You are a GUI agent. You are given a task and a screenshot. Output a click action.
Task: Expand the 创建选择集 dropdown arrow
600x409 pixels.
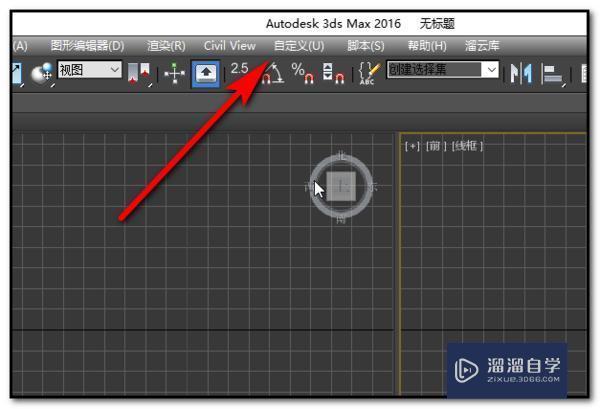tap(491, 70)
